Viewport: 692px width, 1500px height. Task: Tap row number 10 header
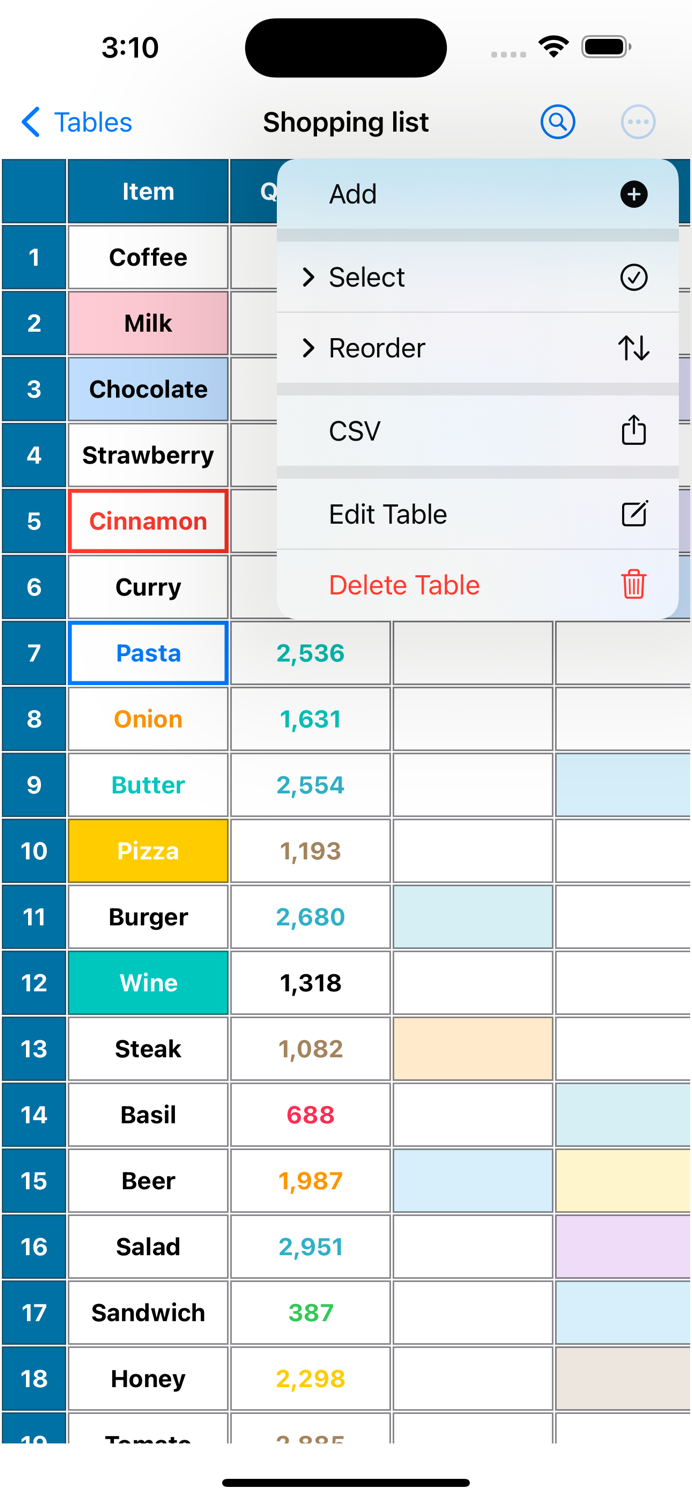pos(33,851)
